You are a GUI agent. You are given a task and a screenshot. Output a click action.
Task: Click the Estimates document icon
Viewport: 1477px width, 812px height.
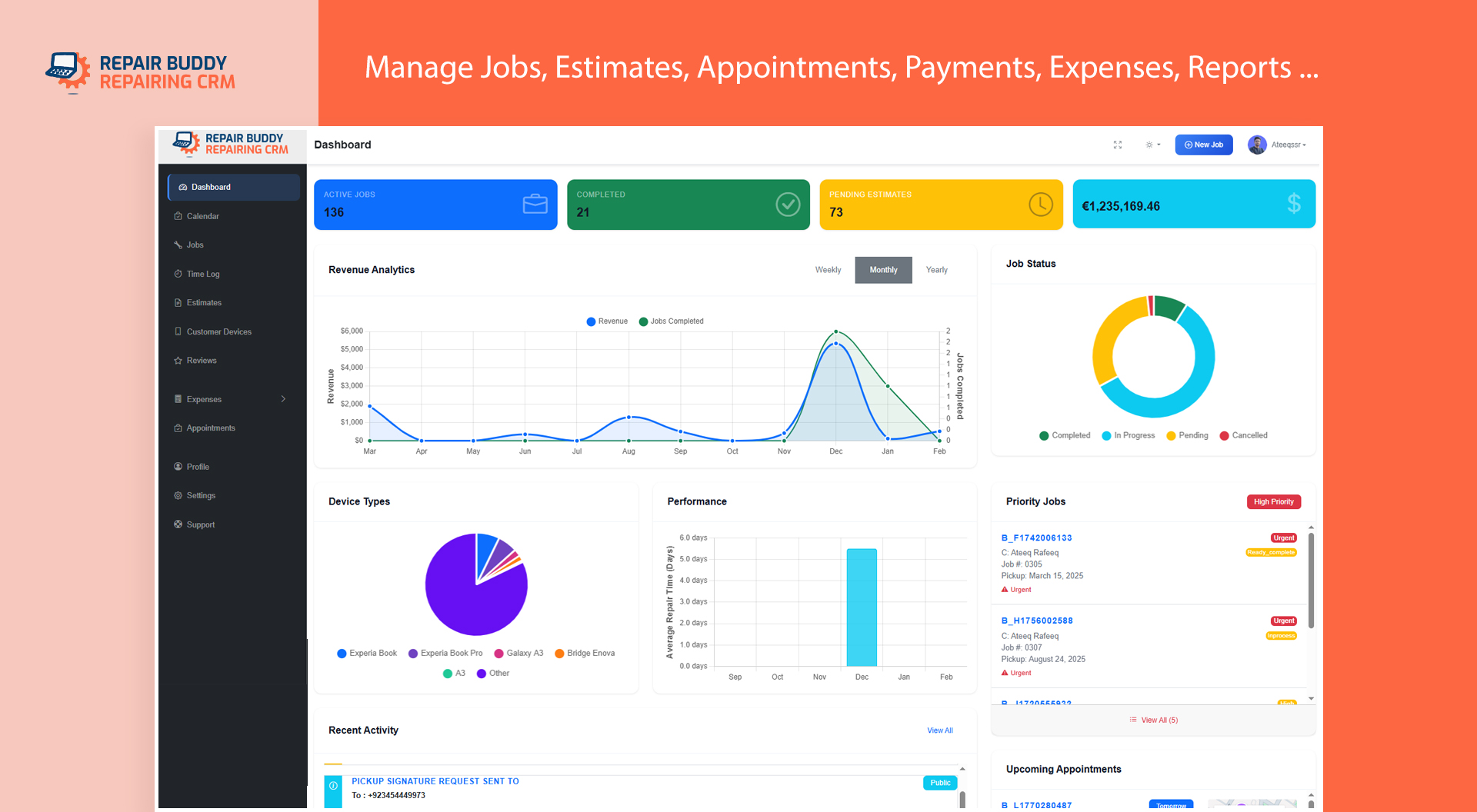[178, 303]
